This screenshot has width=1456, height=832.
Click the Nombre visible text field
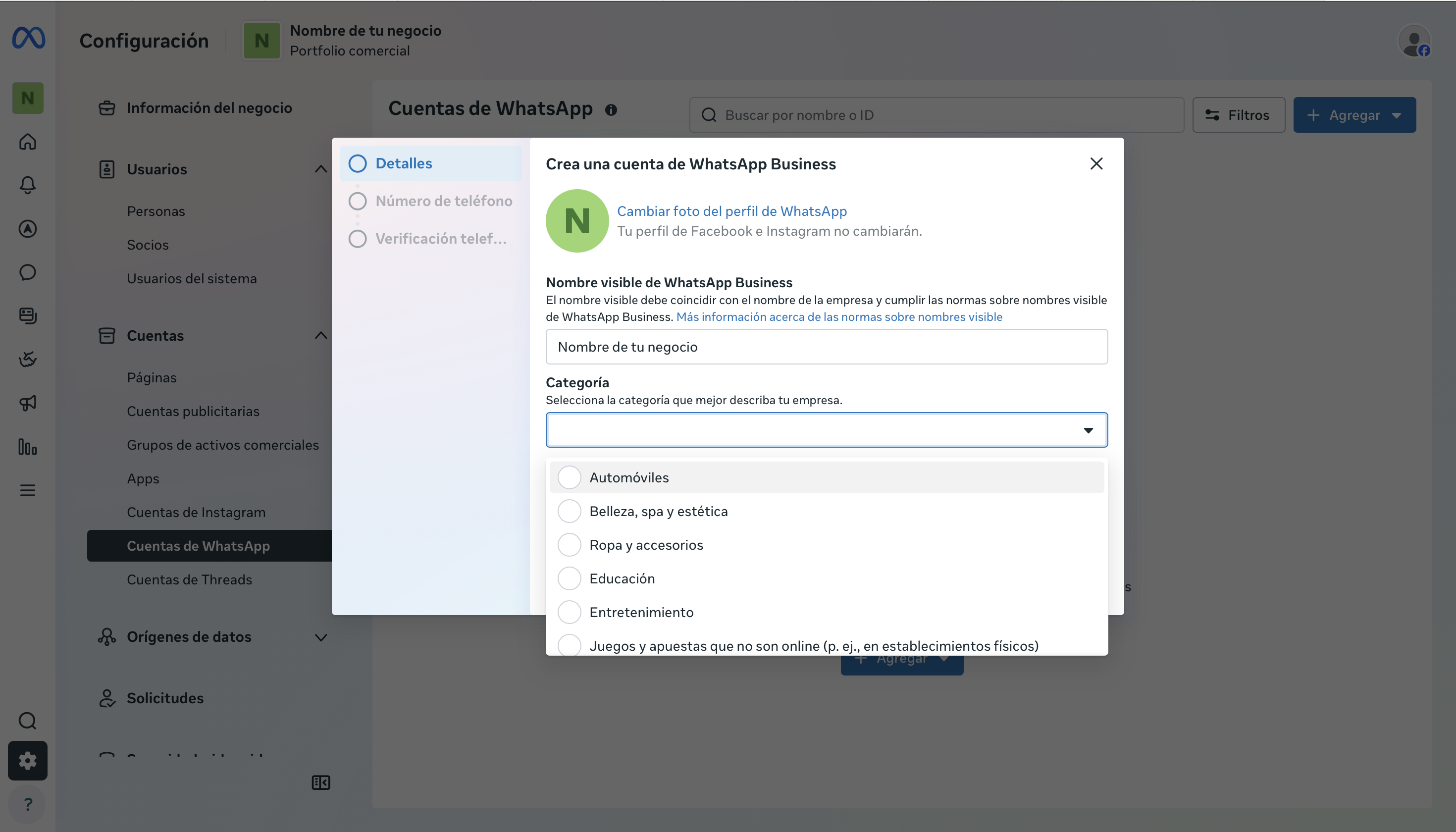(826, 347)
